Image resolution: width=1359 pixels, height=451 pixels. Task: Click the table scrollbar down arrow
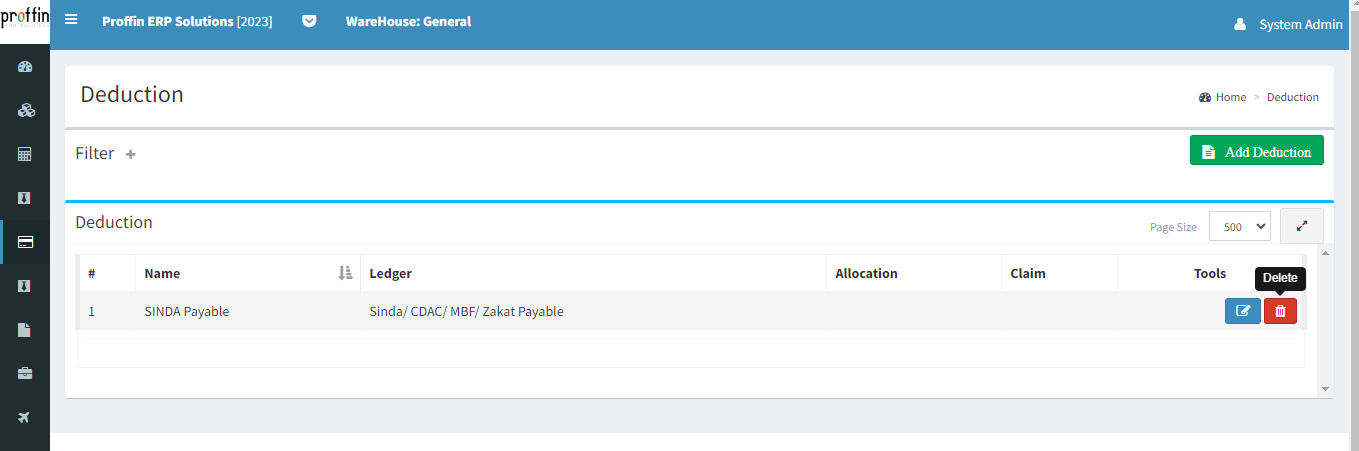pyautogui.click(x=1325, y=388)
